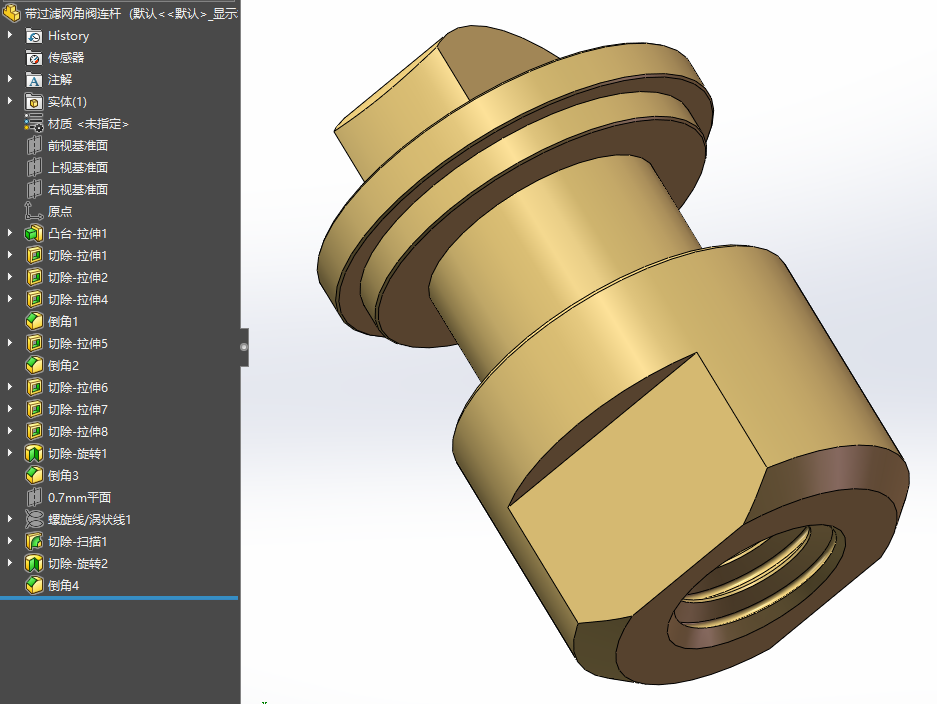
Task: Click the 切除-拉伸2 cut extrude icon
Action: tap(34, 278)
